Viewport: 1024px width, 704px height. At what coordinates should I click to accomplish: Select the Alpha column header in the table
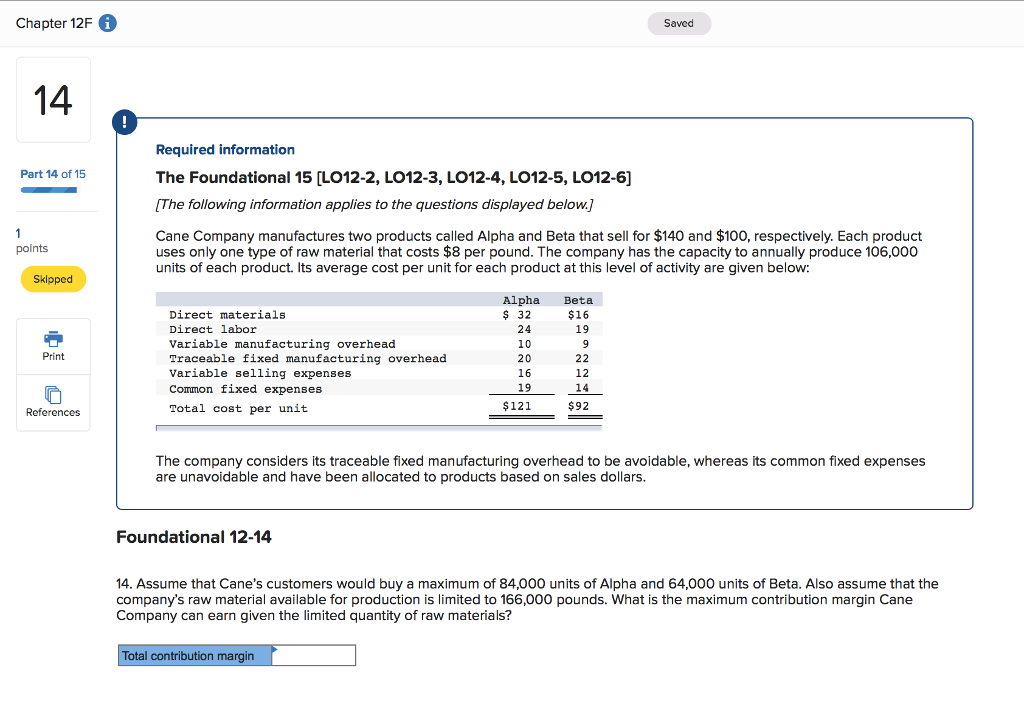[x=521, y=299]
